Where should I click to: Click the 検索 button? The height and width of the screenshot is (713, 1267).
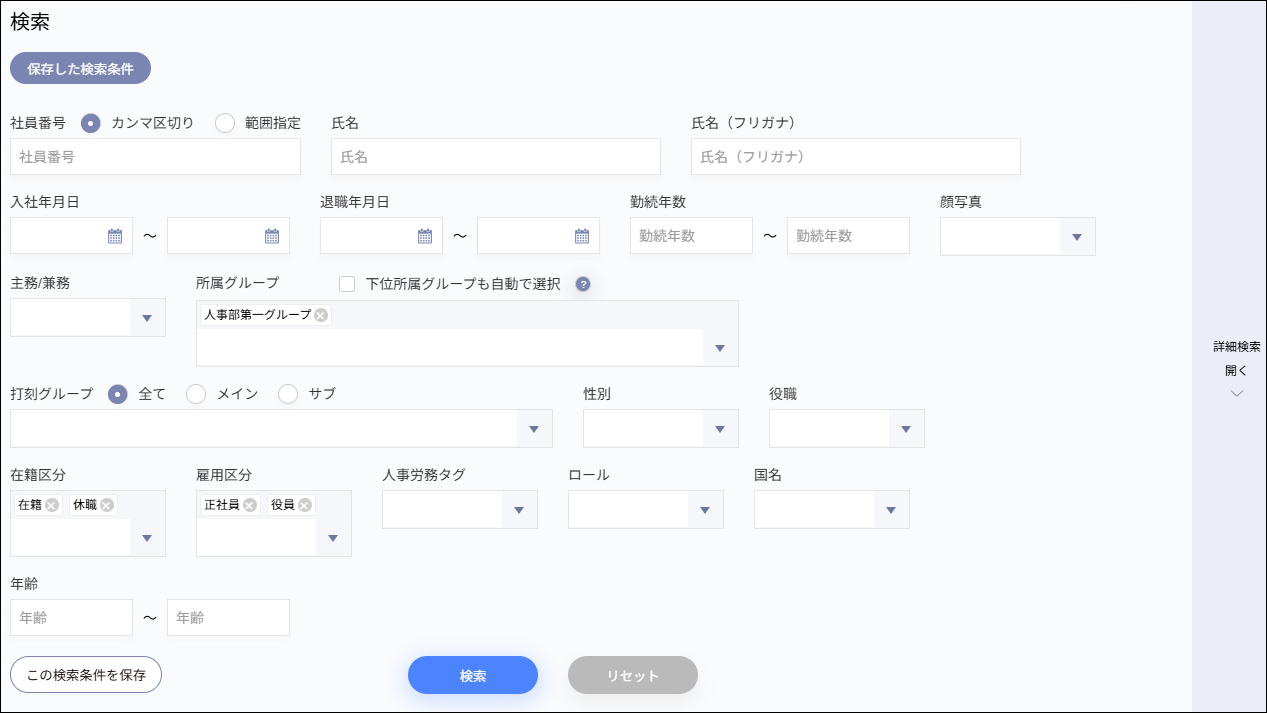[472, 675]
